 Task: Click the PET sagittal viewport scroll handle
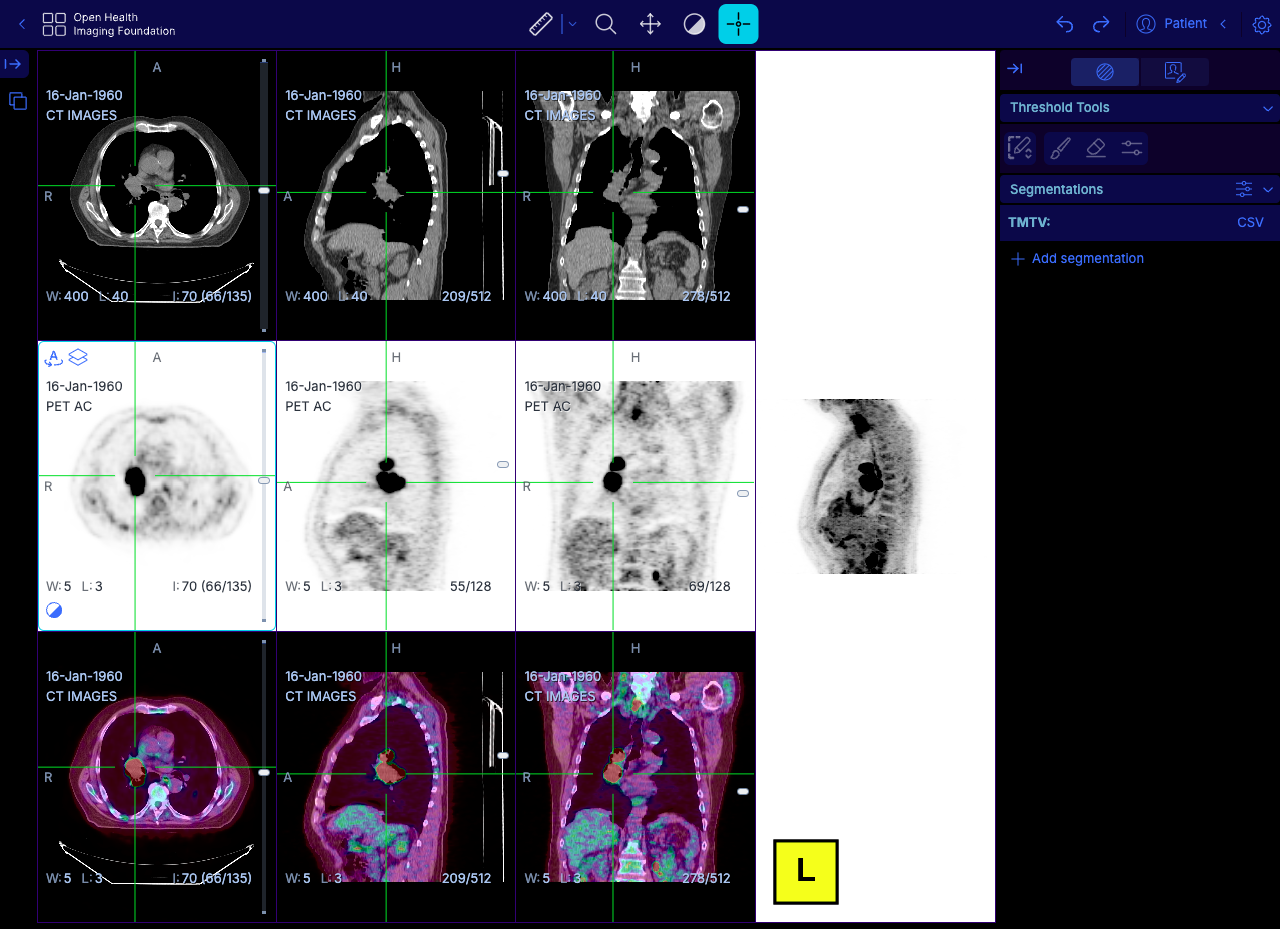pyautogui.click(x=503, y=464)
